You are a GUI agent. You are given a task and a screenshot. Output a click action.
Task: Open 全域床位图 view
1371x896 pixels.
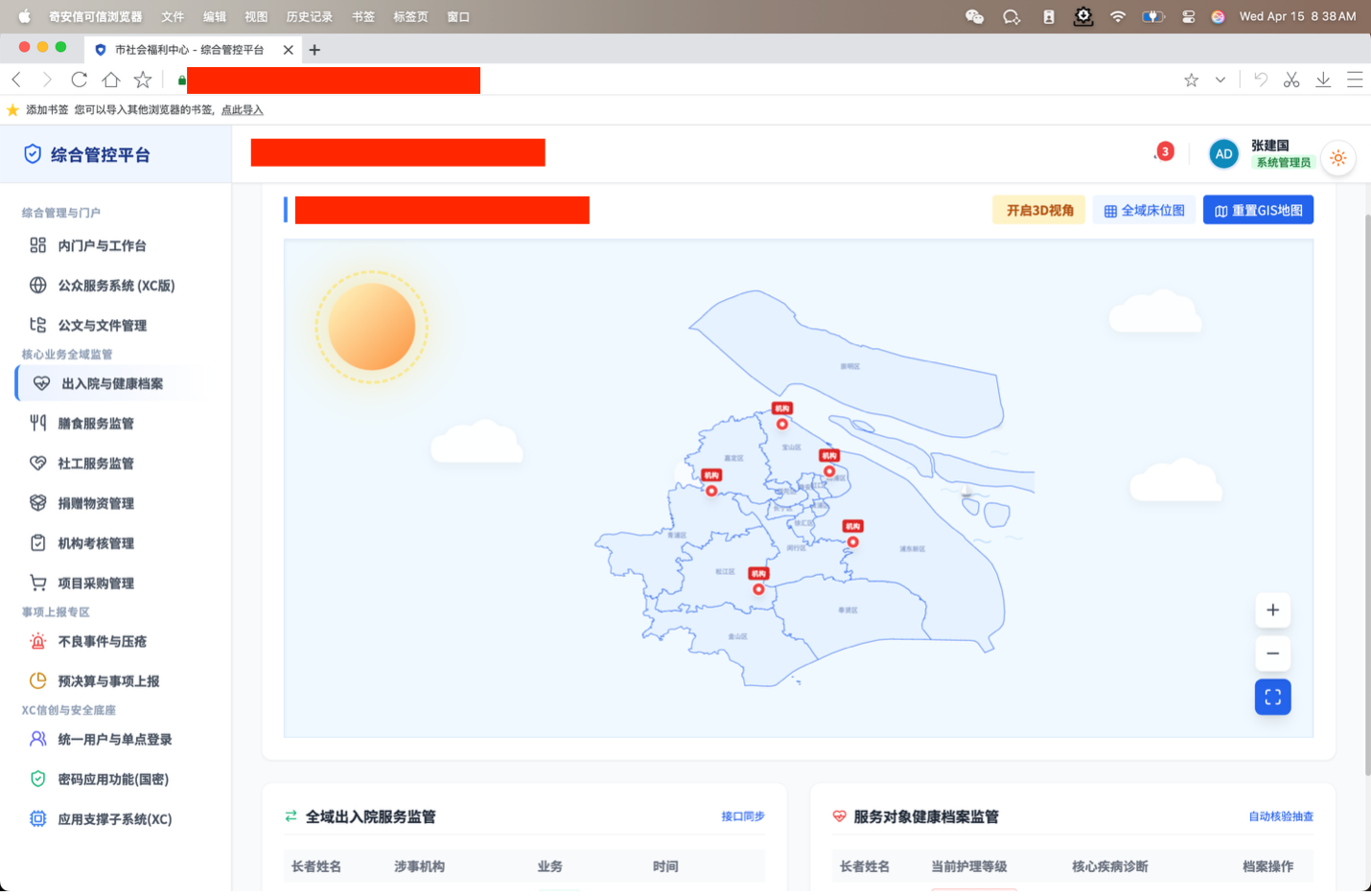(x=1144, y=211)
